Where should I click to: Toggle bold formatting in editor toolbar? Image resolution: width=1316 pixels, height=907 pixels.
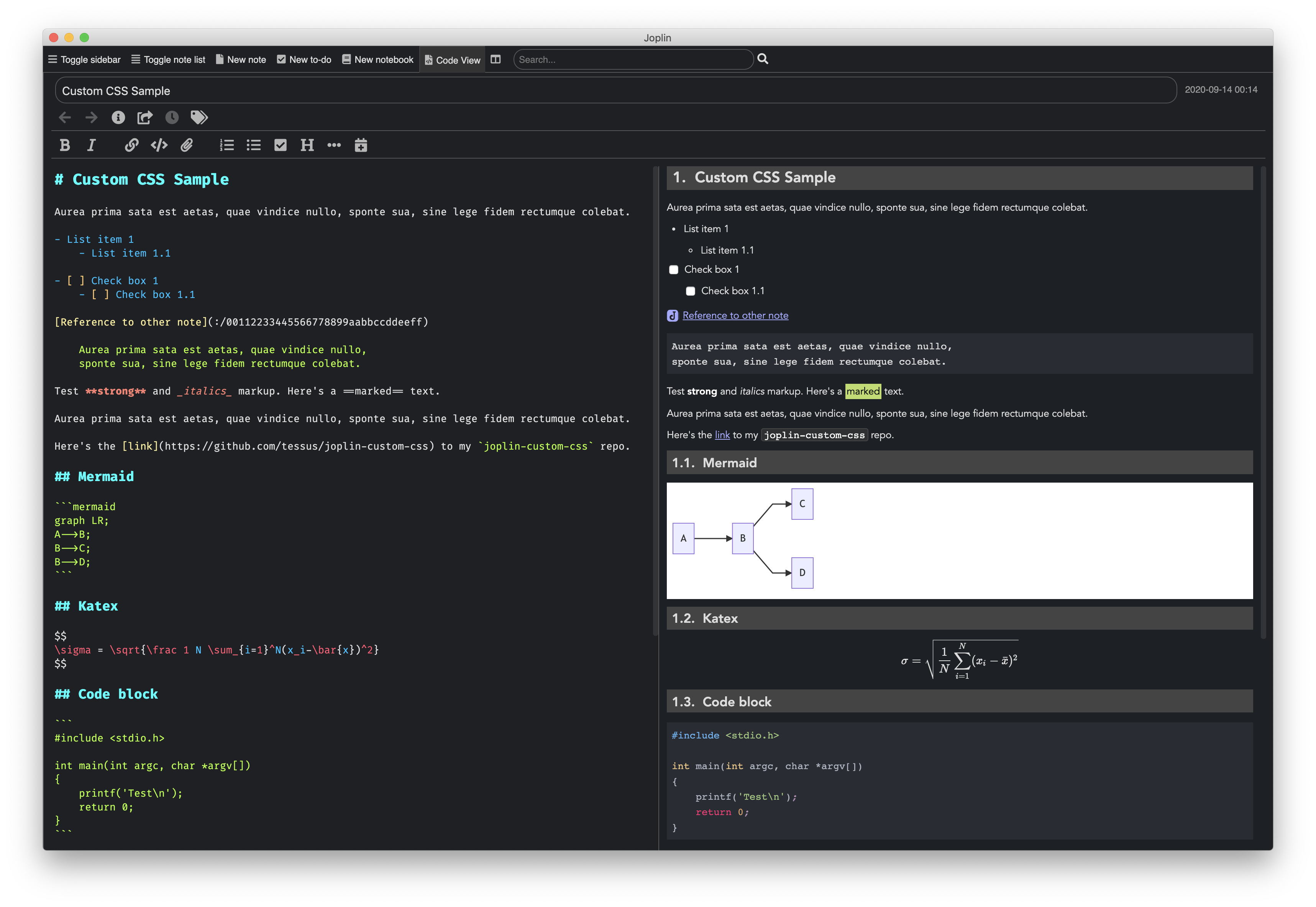(65, 146)
